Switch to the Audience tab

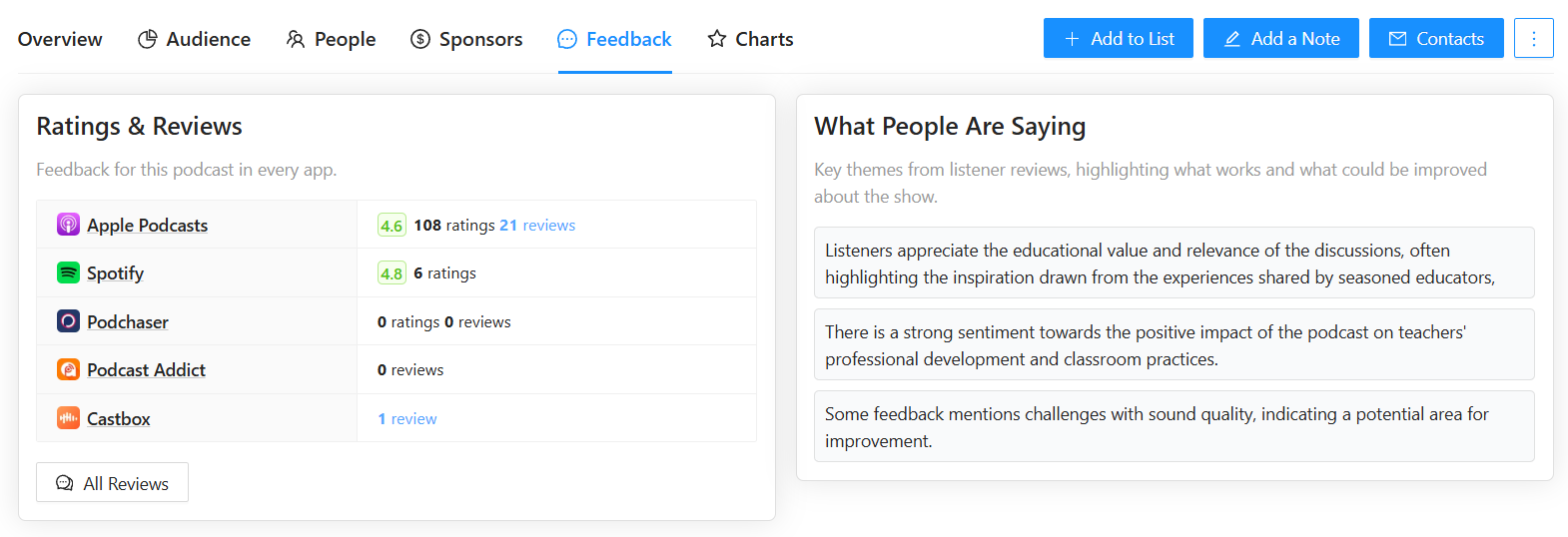point(194,39)
